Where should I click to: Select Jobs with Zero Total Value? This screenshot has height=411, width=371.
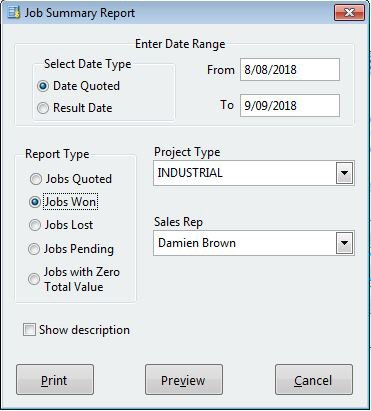34,279
